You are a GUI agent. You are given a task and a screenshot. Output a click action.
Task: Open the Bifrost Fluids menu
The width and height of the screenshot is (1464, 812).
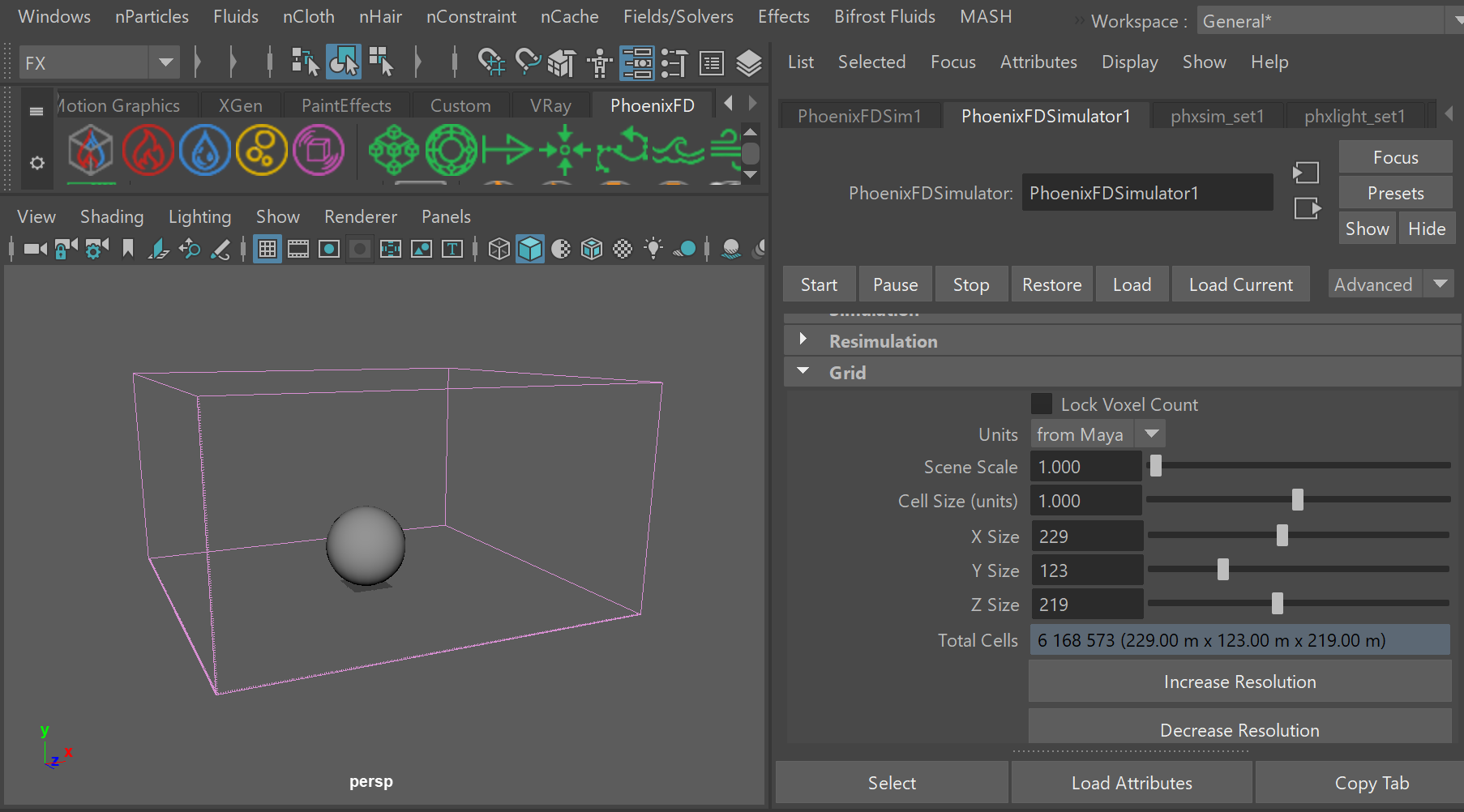pyautogui.click(x=884, y=16)
